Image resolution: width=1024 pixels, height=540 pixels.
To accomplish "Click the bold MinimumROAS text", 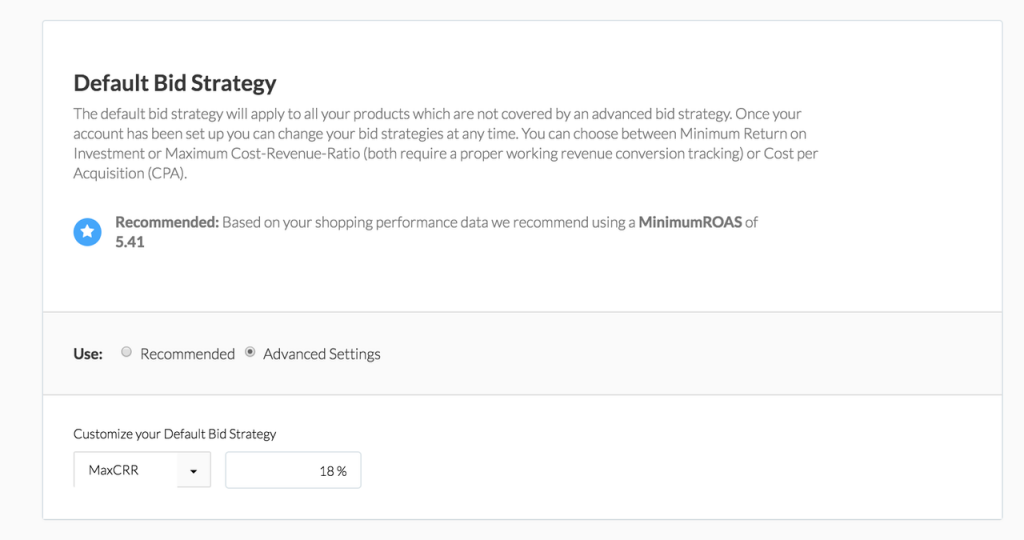I will [x=690, y=222].
